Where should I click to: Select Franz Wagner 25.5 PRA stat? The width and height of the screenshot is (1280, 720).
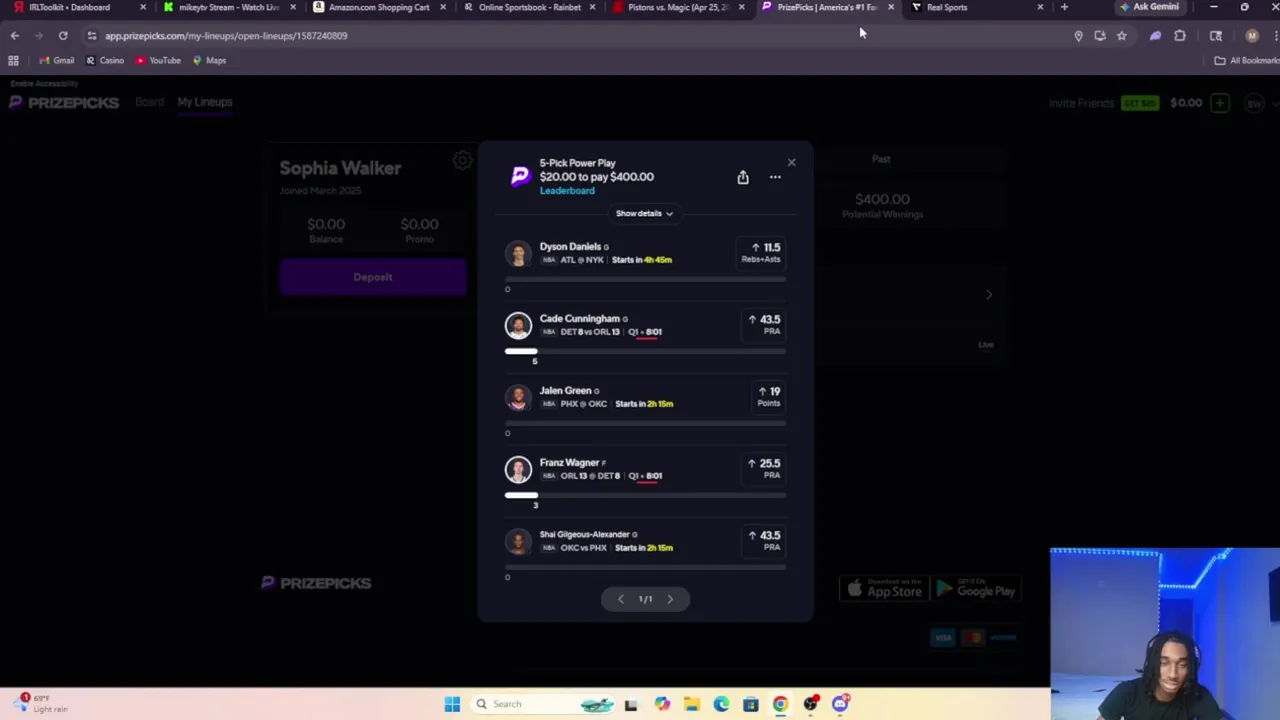point(764,469)
